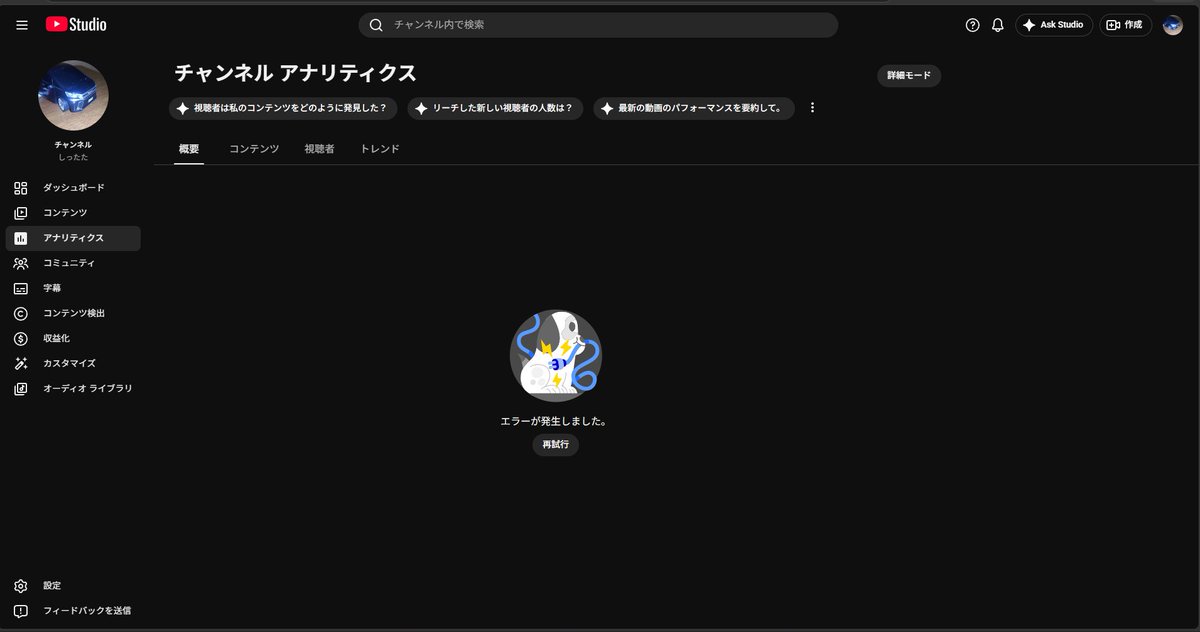Open the account avatar menu

(1173, 25)
